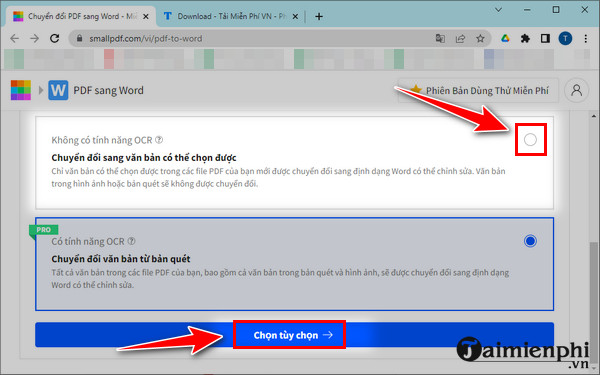Open the user account icon on Smallpdf
600x375 pixels.
tap(576, 90)
